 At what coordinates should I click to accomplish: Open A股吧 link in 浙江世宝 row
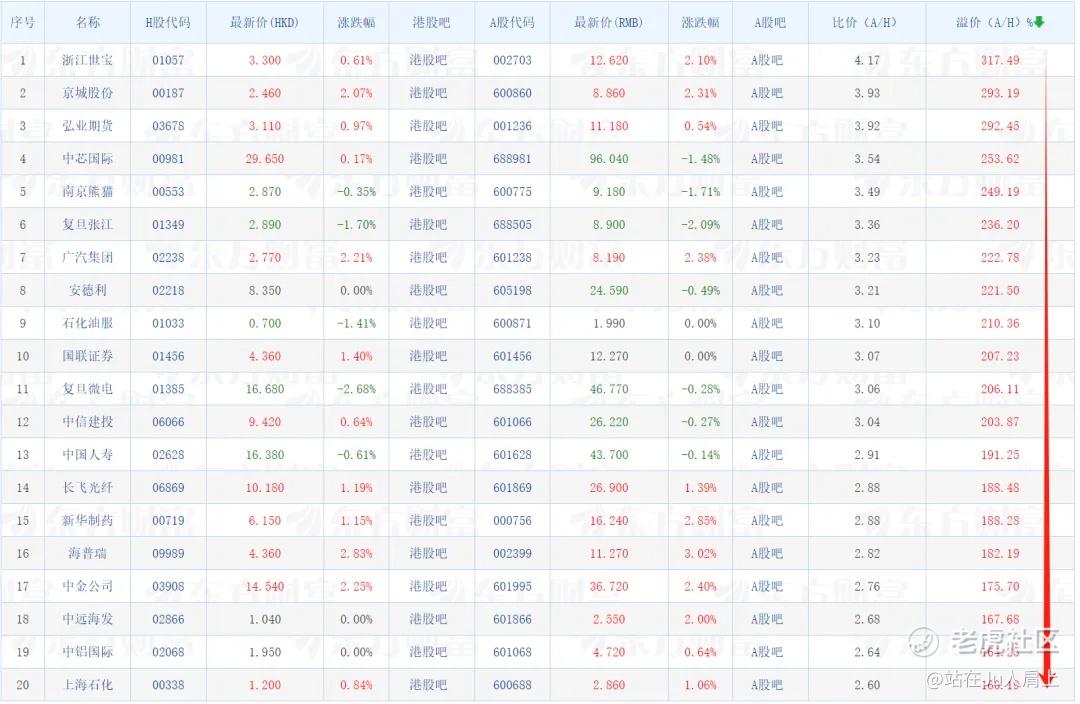(767, 60)
